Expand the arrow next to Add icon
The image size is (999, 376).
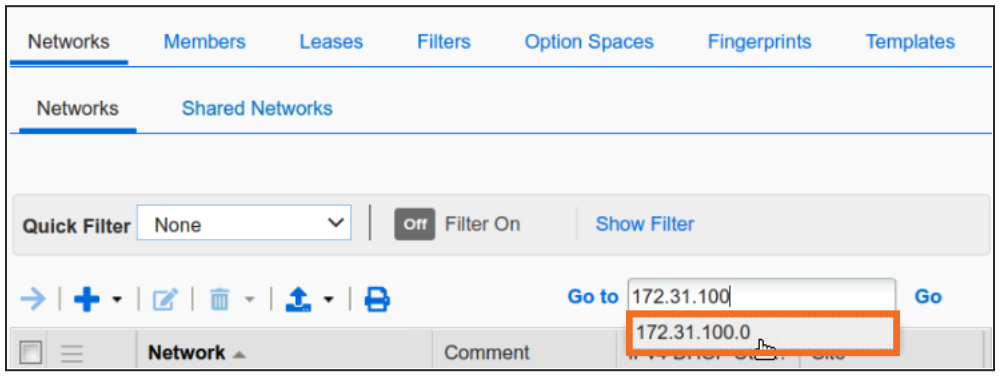pos(117,299)
